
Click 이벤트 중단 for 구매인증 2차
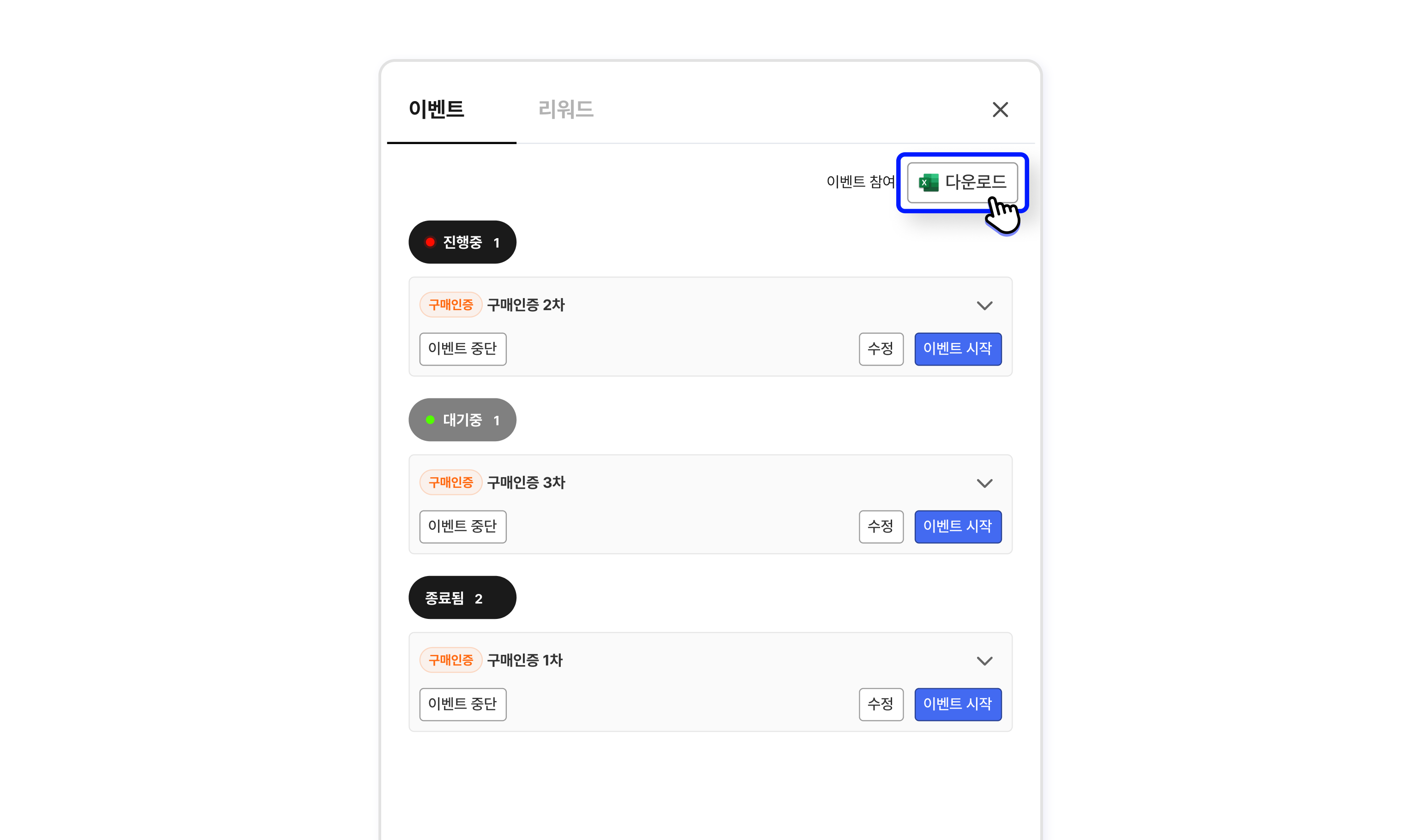coord(462,348)
